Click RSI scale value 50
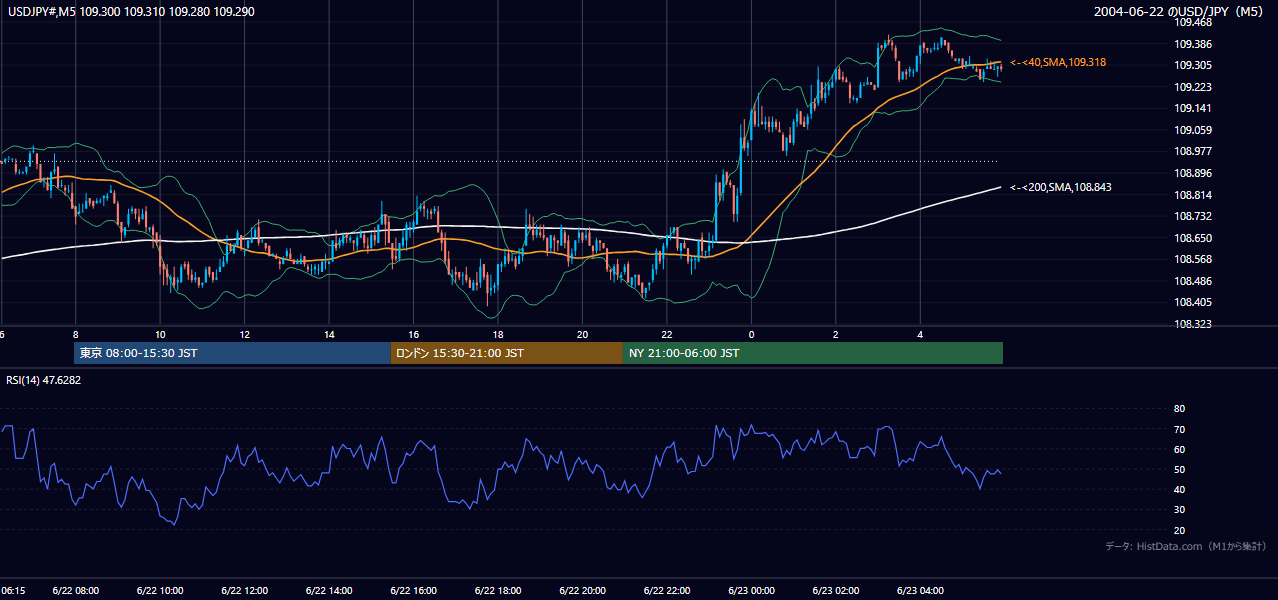Image resolution: width=1278 pixels, height=600 pixels. pos(1180,469)
